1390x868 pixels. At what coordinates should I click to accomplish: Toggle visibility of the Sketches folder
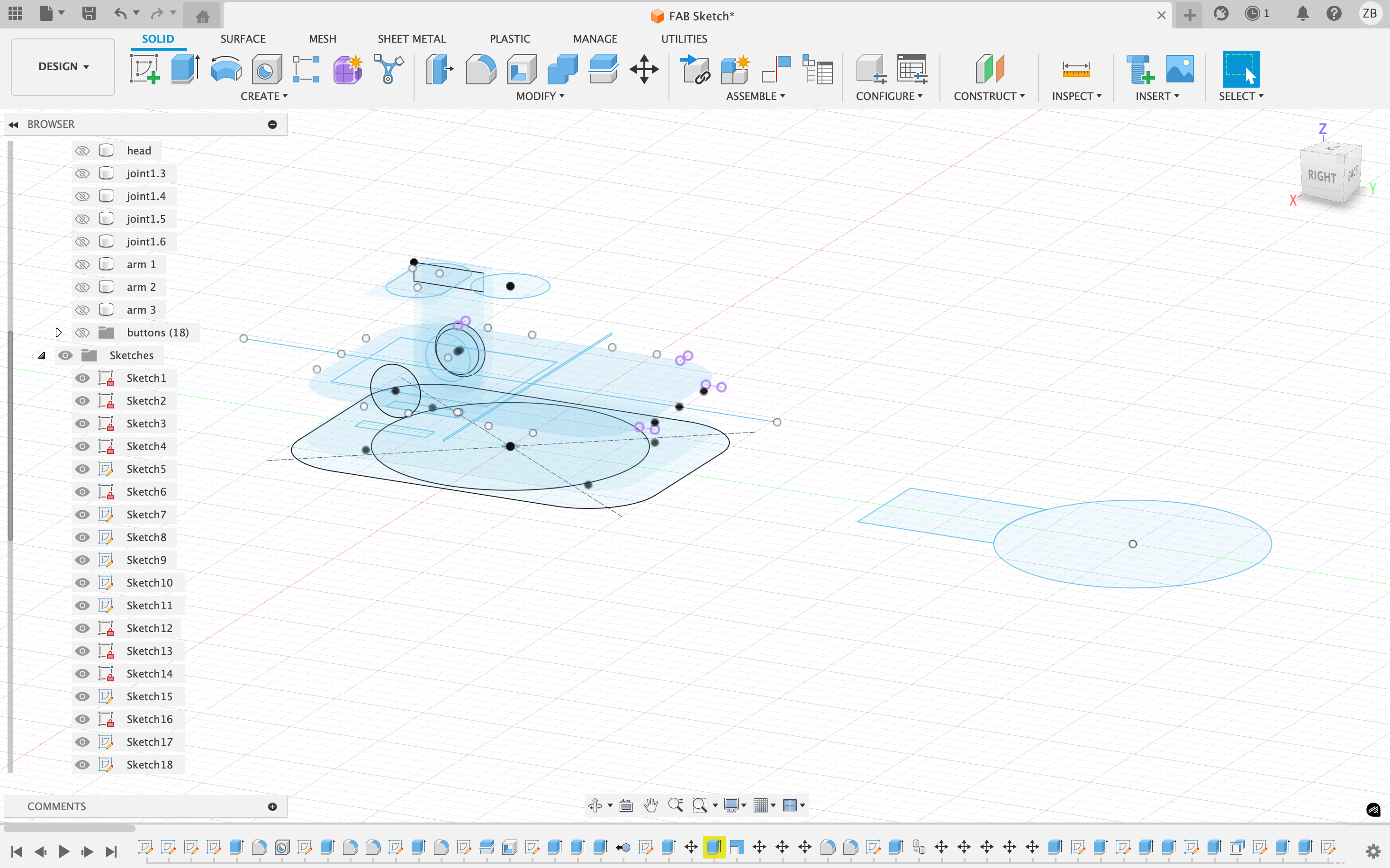[x=65, y=355]
